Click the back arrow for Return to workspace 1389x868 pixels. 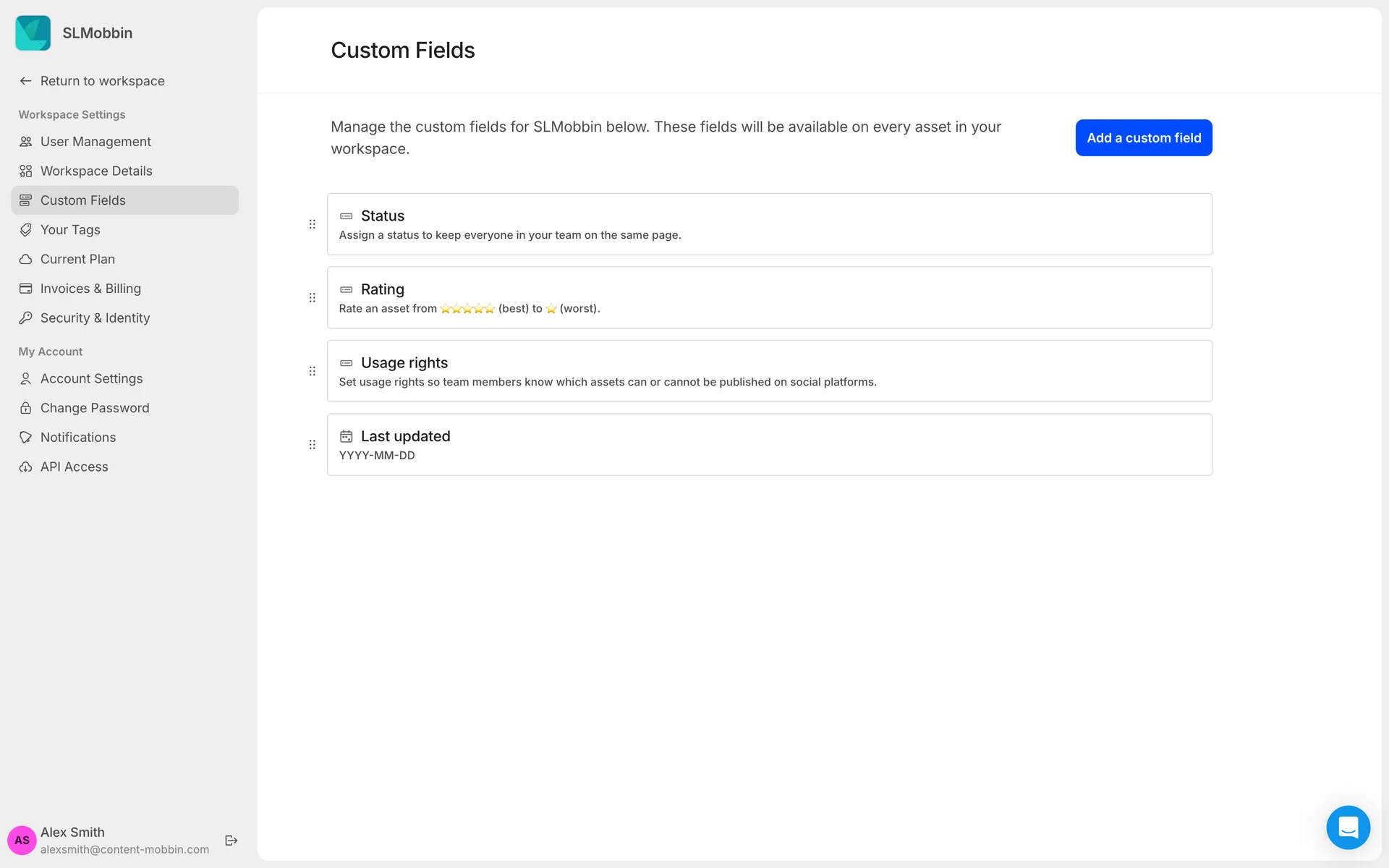point(26,81)
